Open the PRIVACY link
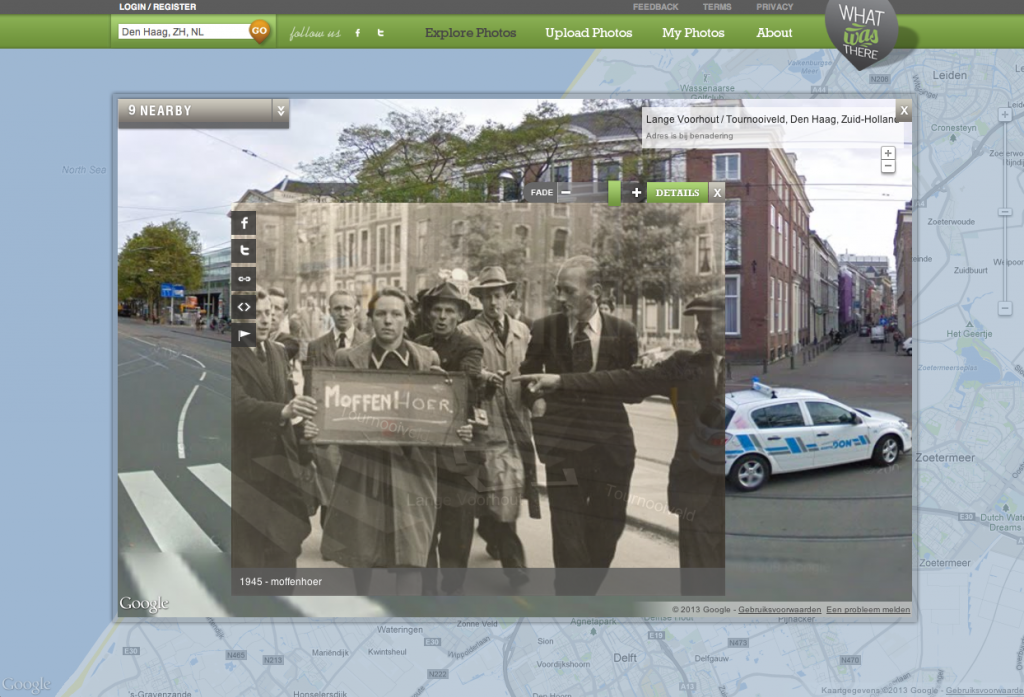The image size is (1024, 697). pyautogui.click(x=775, y=7)
